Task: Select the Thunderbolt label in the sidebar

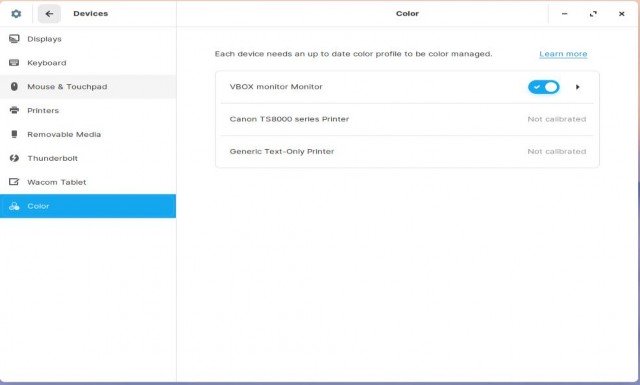Action: (x=52, y=158)
